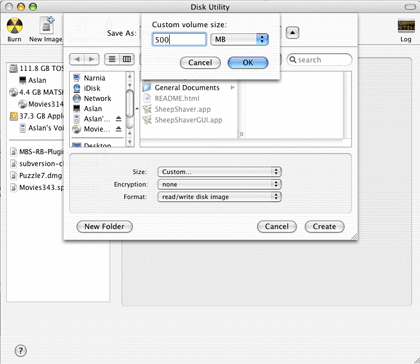Select SheepShaver.app in file list

(177, 109)
